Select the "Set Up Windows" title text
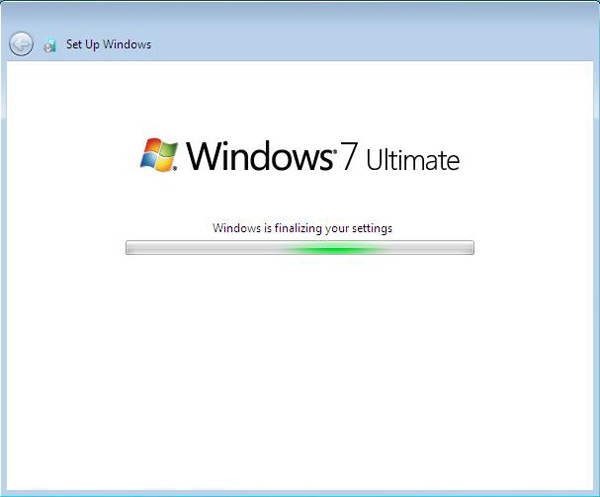Image resolution: width=600 pixels, height=497 pixels. 109,45
